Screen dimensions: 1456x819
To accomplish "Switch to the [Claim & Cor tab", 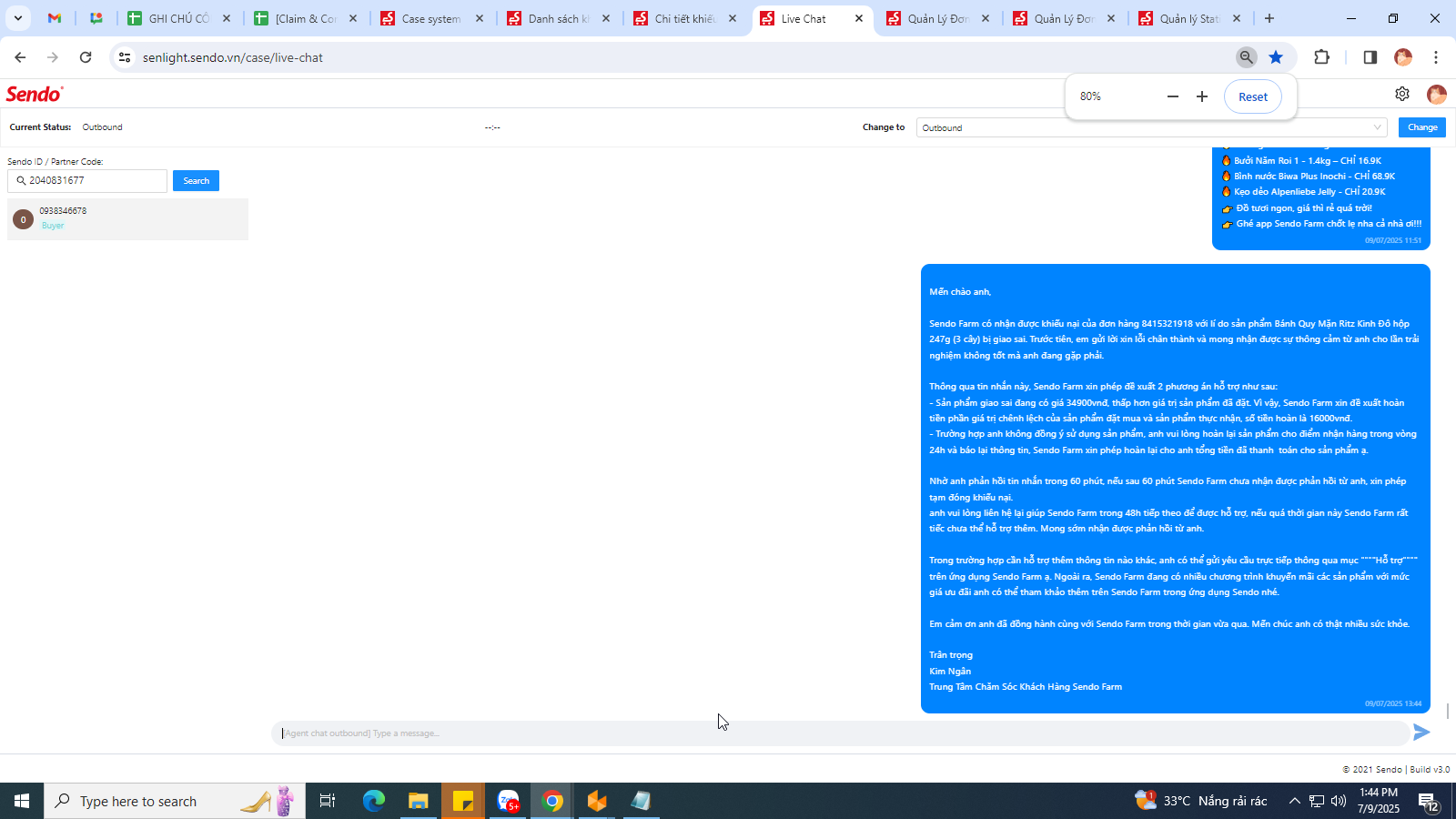I will point(306,18).
